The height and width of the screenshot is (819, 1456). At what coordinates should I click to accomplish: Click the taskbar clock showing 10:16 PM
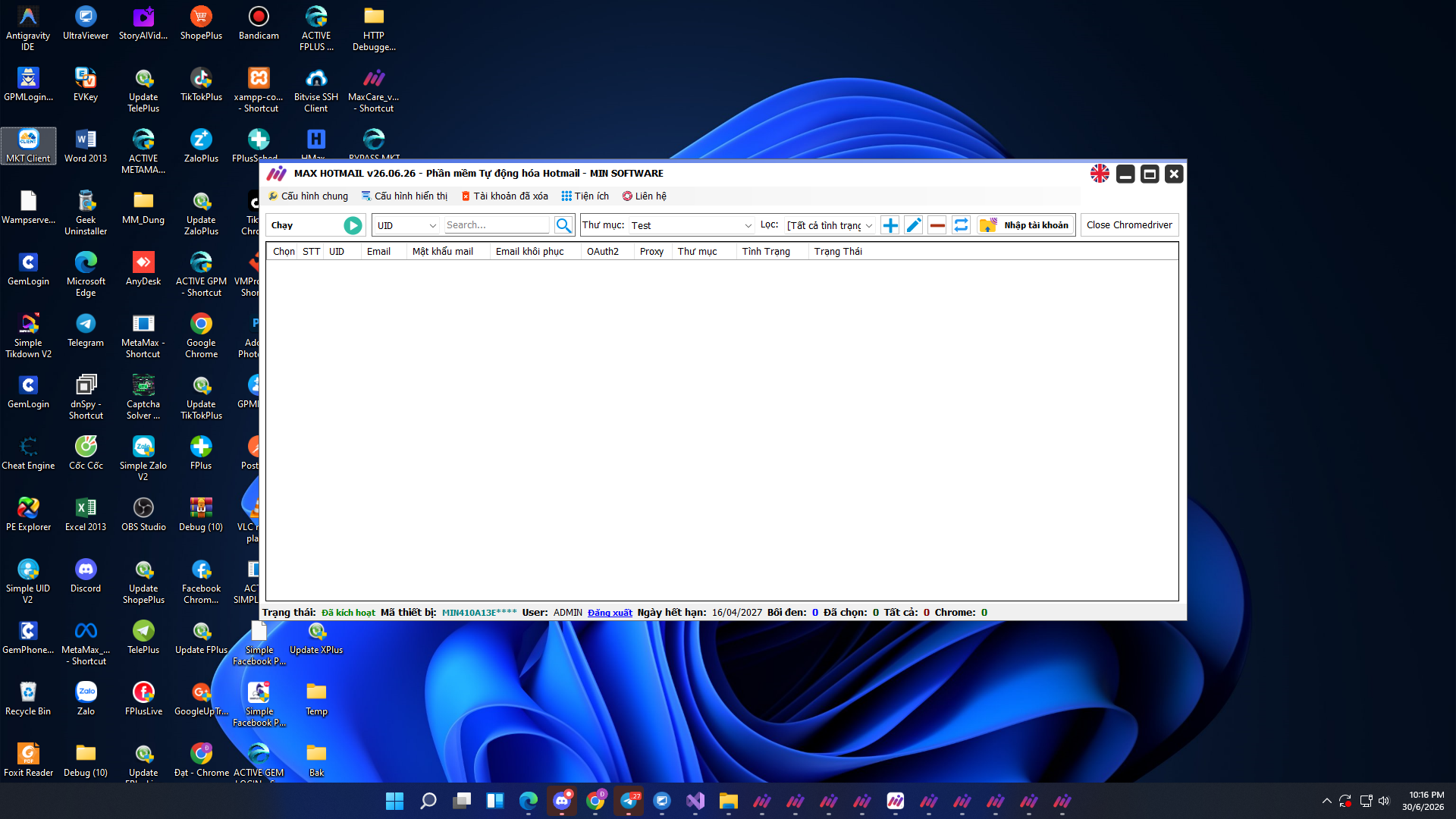(1423, 801)
